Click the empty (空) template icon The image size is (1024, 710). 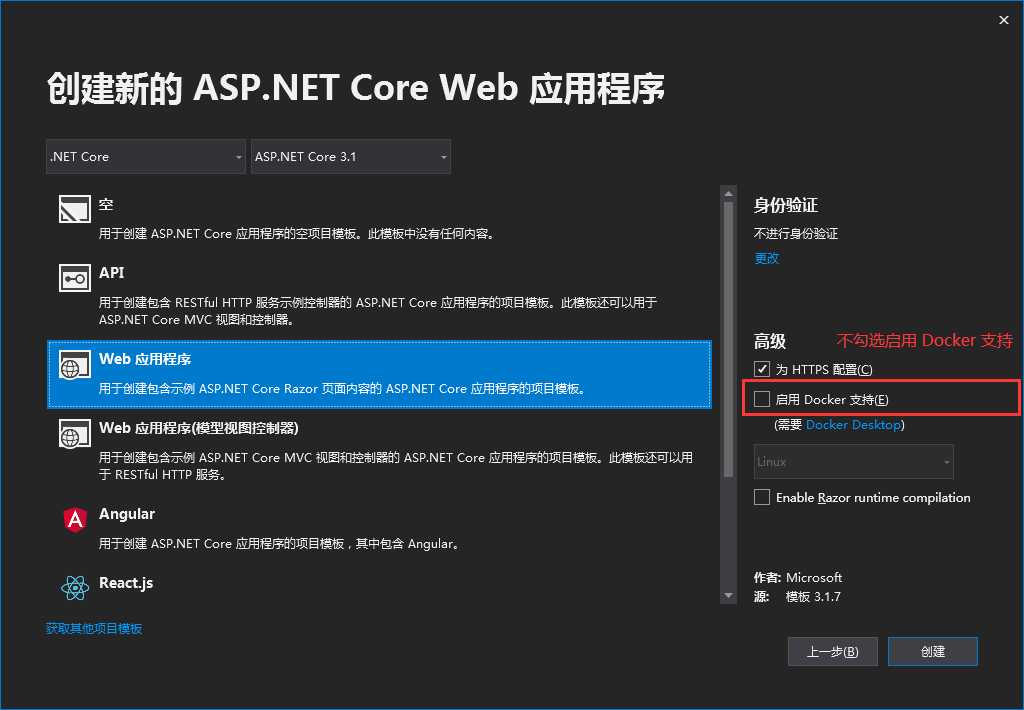tap(74, 209)
